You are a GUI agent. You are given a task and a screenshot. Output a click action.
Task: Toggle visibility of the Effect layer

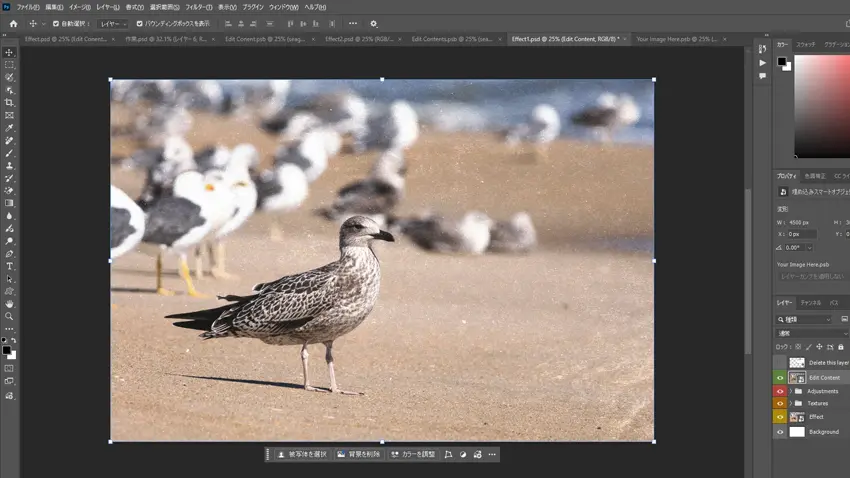pyautogui.click(x=780, y=417)
